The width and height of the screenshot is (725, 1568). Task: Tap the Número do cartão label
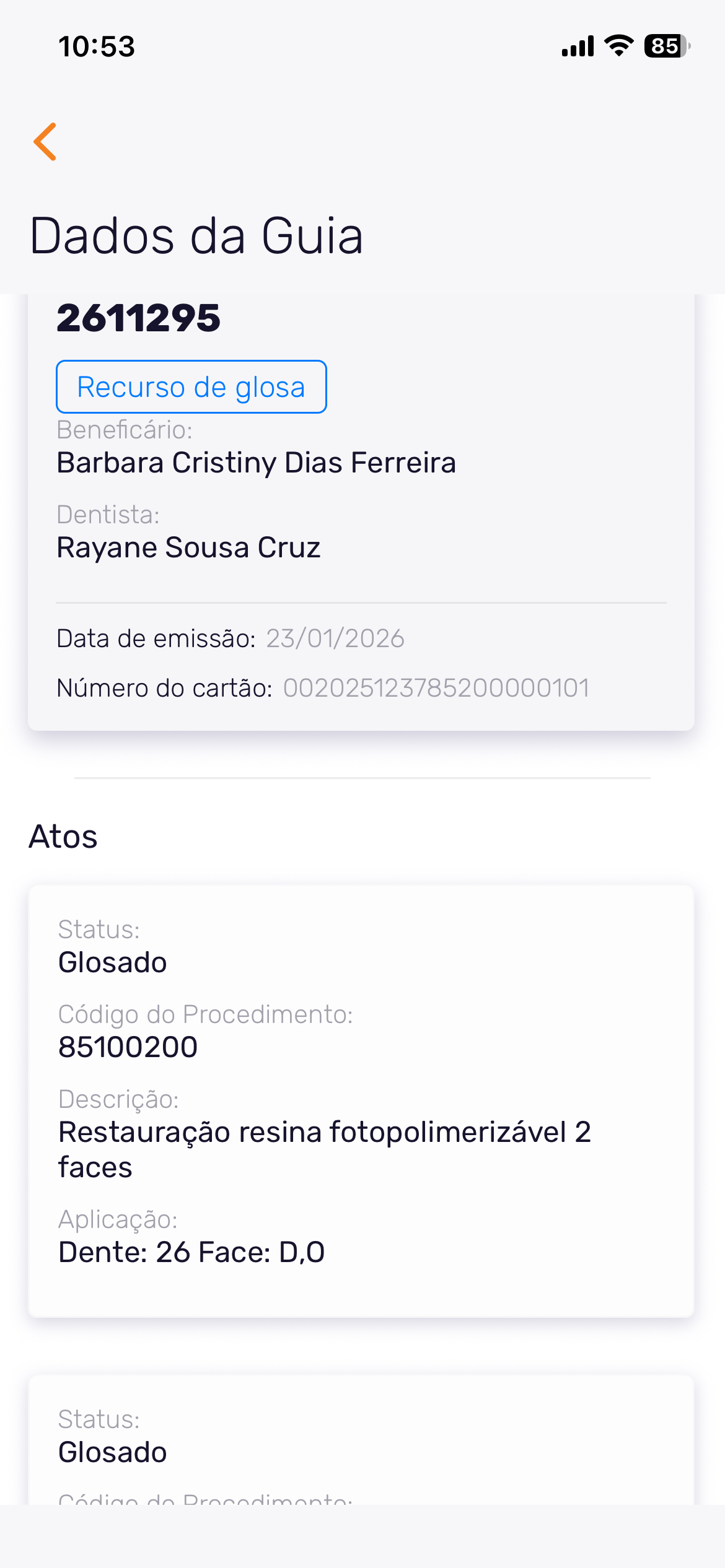coord(164,688)
